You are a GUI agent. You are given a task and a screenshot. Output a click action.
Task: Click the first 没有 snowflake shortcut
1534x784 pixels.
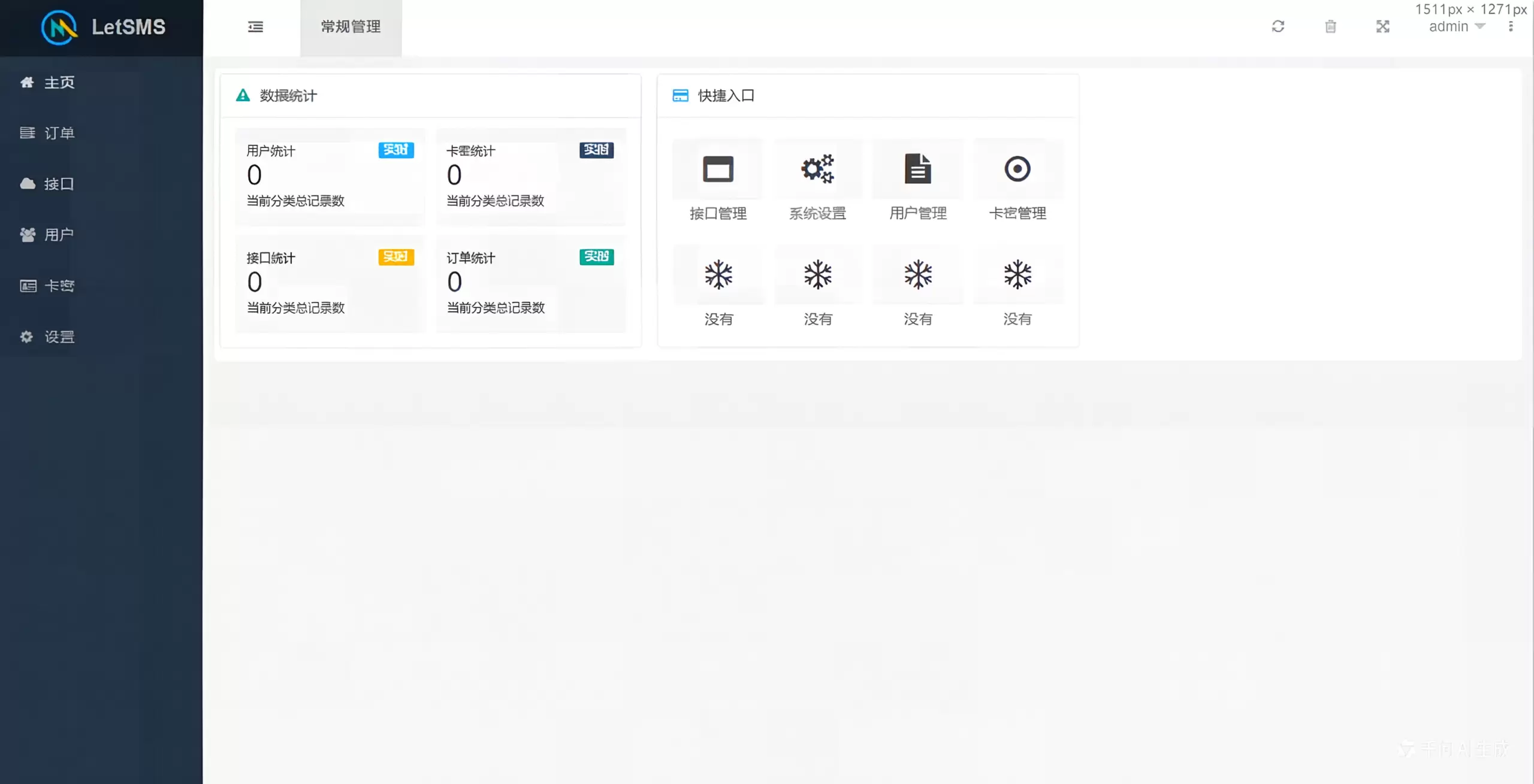tap(718, 276)
